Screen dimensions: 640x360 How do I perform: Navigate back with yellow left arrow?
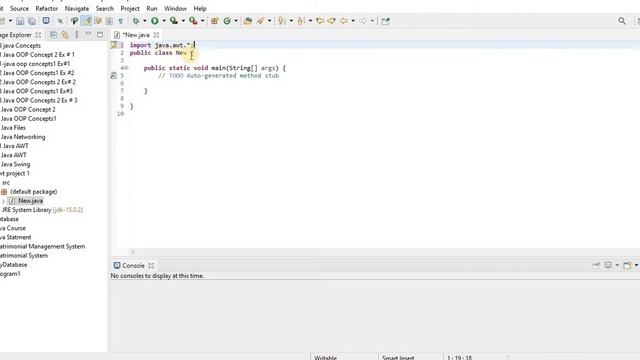pyautogui.click(x=344, y=21)
